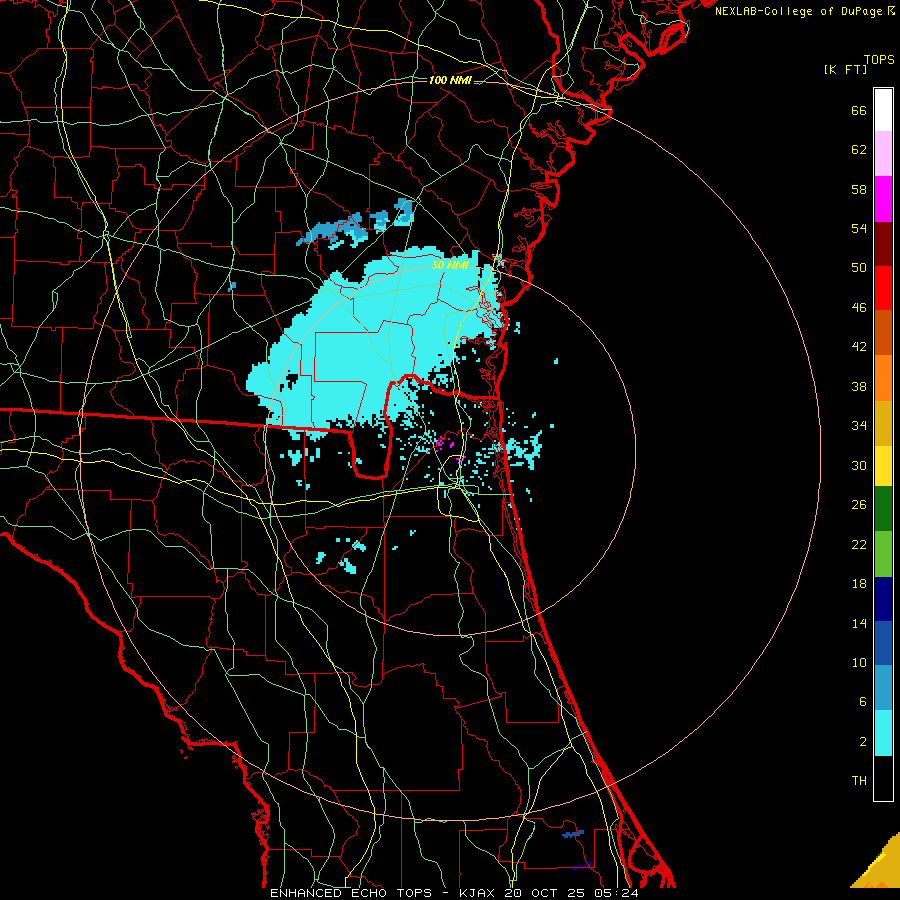Click the 46 legend value

[x=859, y=307]
